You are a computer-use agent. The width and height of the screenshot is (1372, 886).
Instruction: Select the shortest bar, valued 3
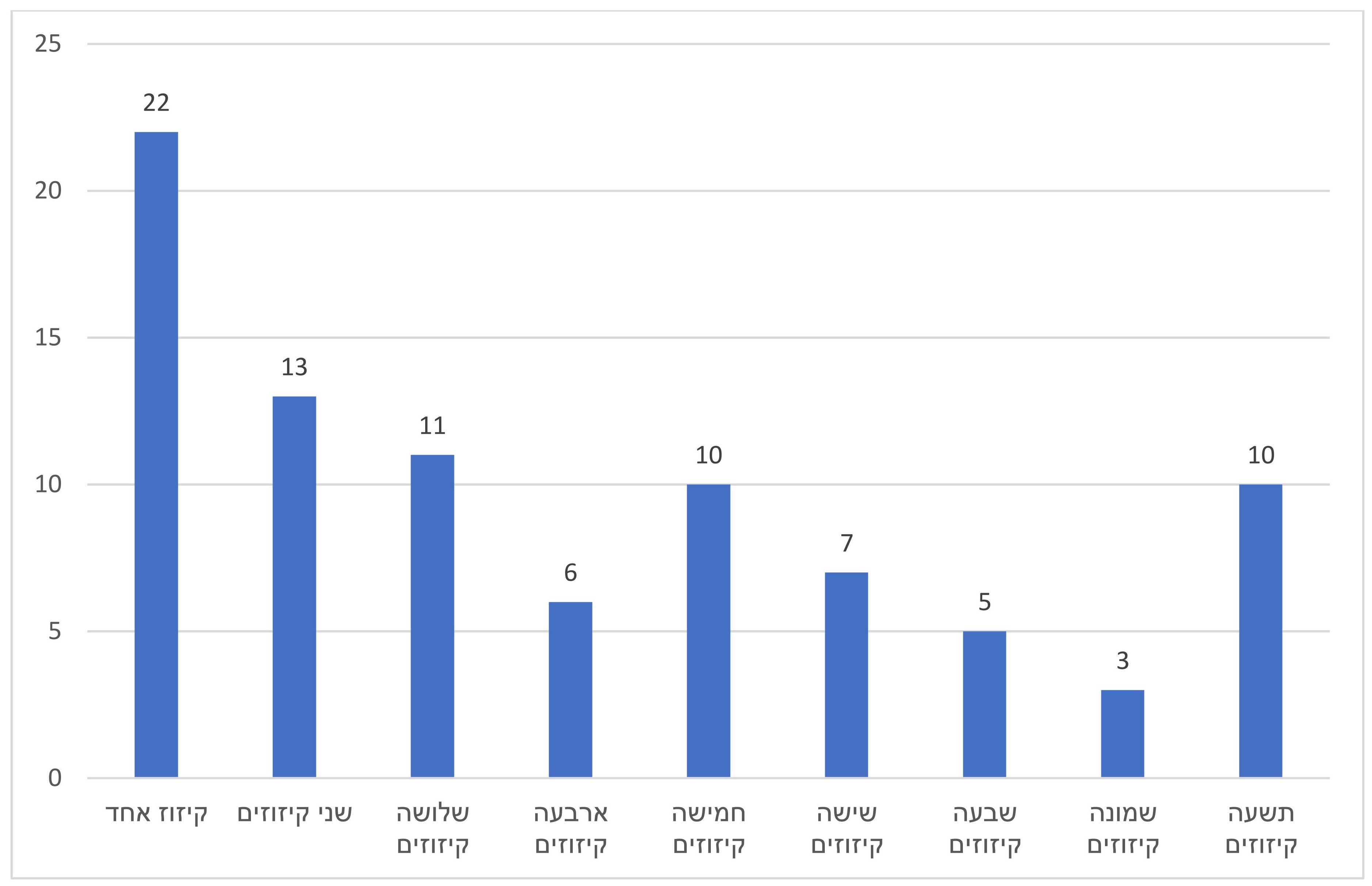pos(1123,734)
